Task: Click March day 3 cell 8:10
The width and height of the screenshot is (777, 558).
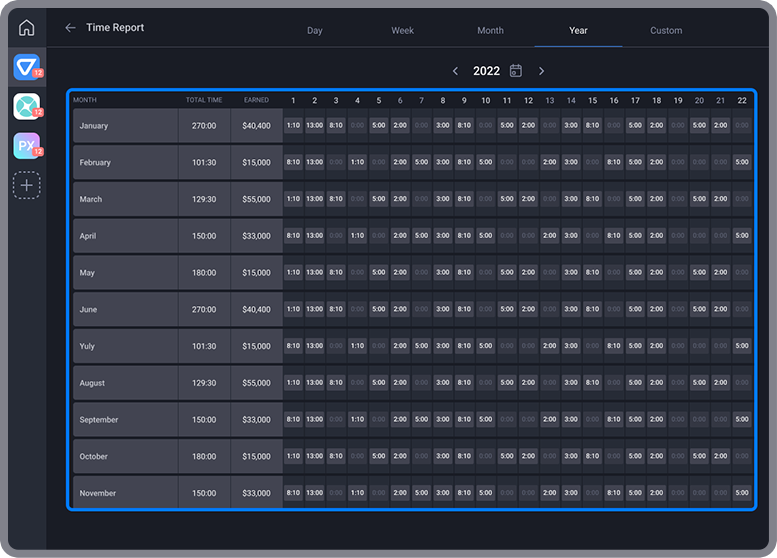Action: (x=336, y=199)
